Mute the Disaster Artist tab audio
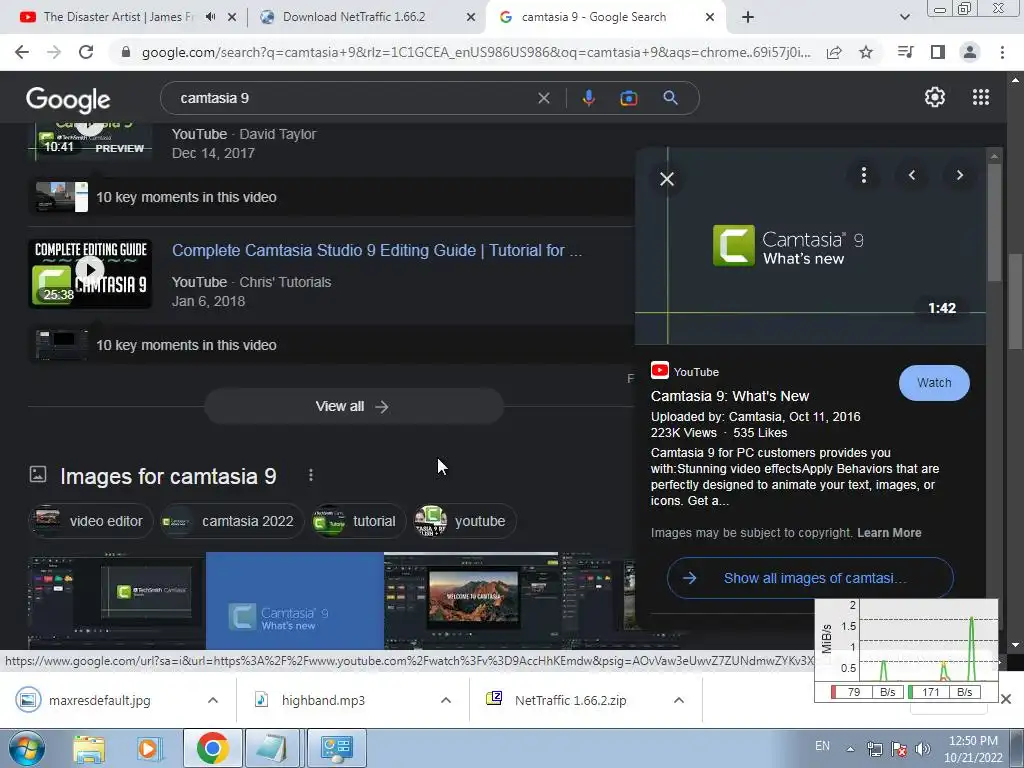 210,17
